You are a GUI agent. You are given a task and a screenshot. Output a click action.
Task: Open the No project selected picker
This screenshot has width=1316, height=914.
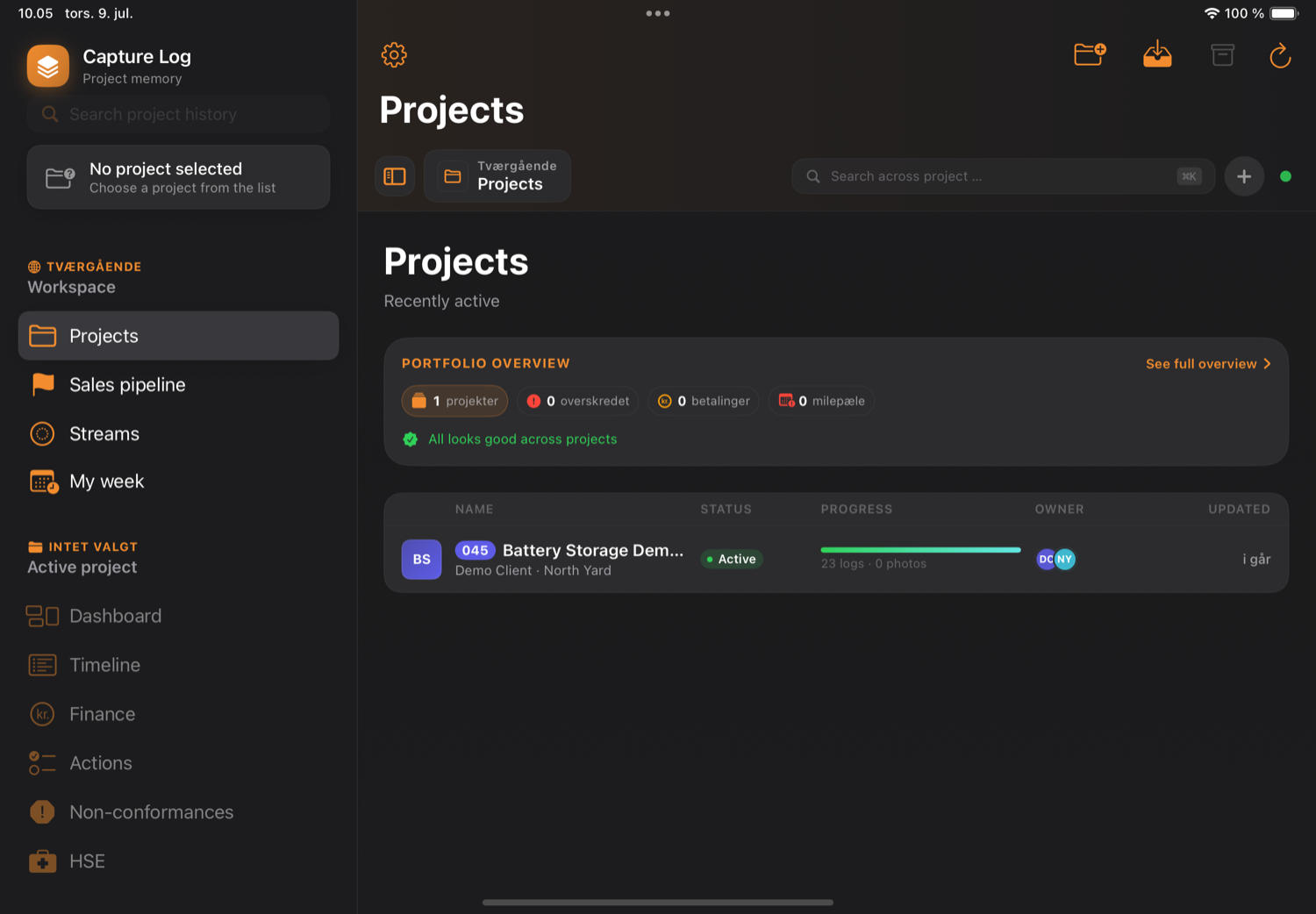(x=178, y=177)
